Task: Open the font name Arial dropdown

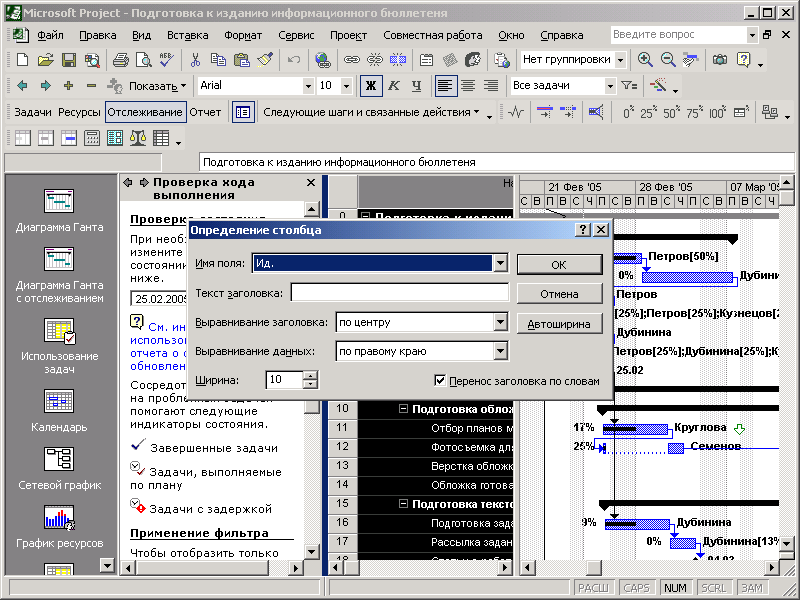Action: [308, 86]
